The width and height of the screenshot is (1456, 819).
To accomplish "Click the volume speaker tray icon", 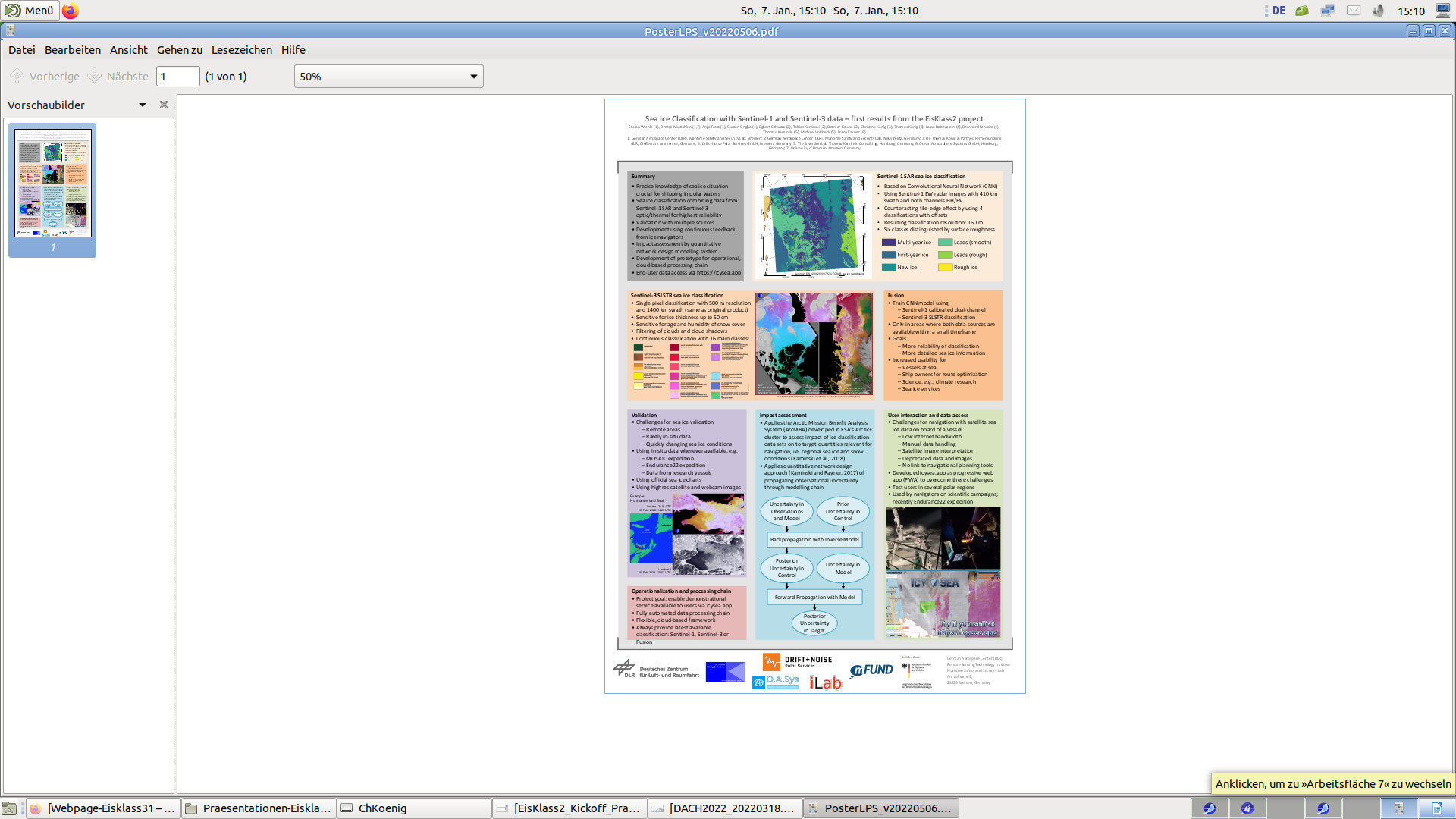I will pyautogui.click(x=1379, y=11).
